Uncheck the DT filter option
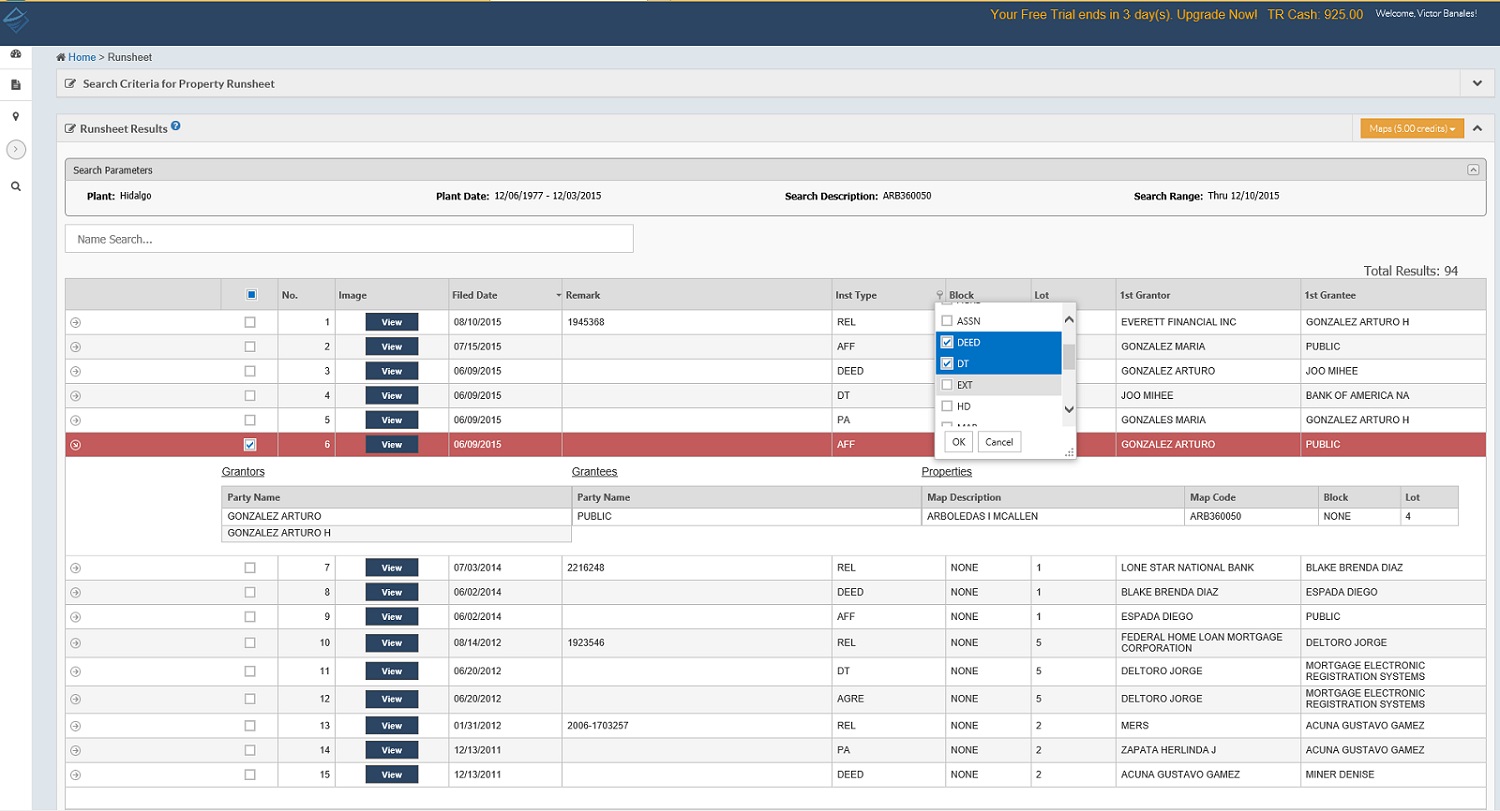 coord(947,363)
